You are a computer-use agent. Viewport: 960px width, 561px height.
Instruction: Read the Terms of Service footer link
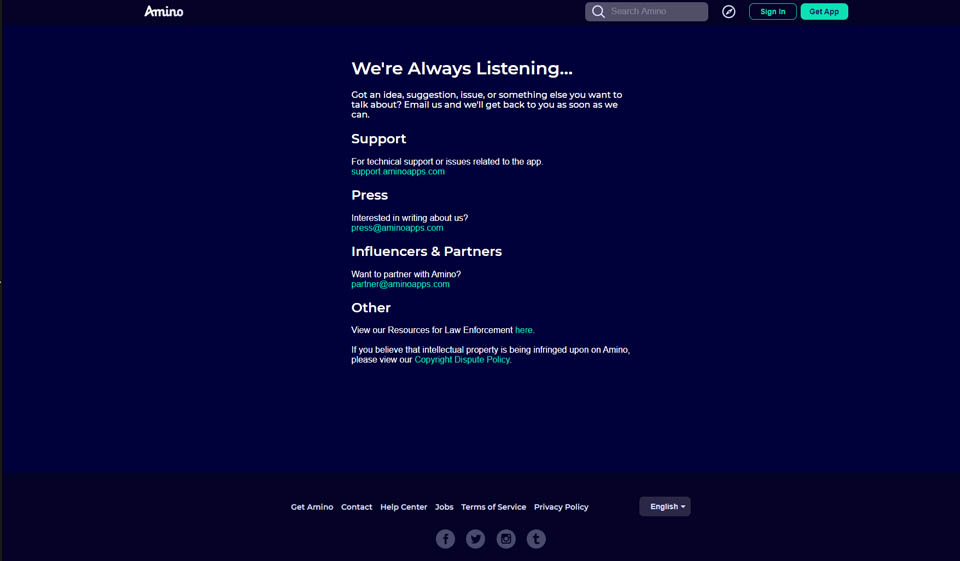click(x=493, y=507)
